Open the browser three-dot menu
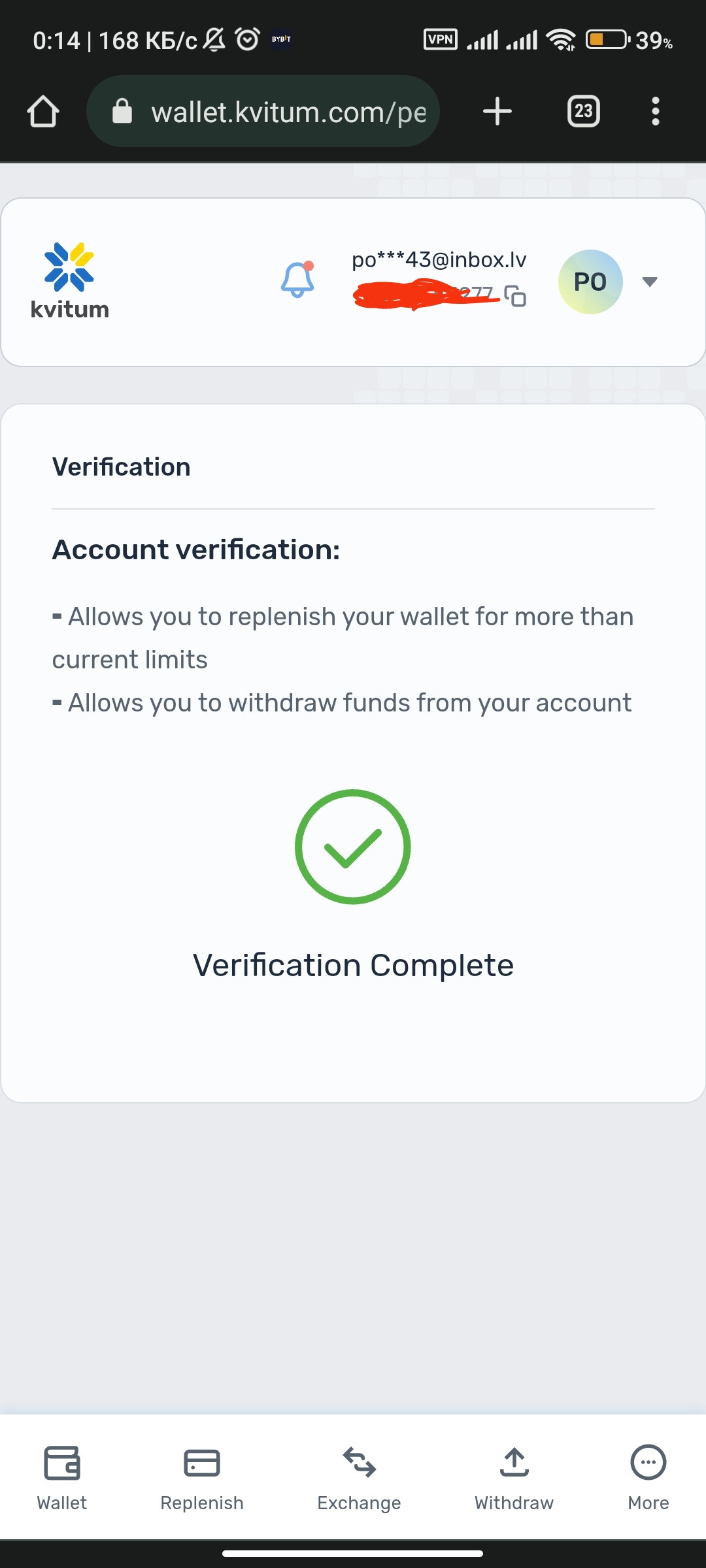This screenshot has width=706, height=1568. (655, 111)
